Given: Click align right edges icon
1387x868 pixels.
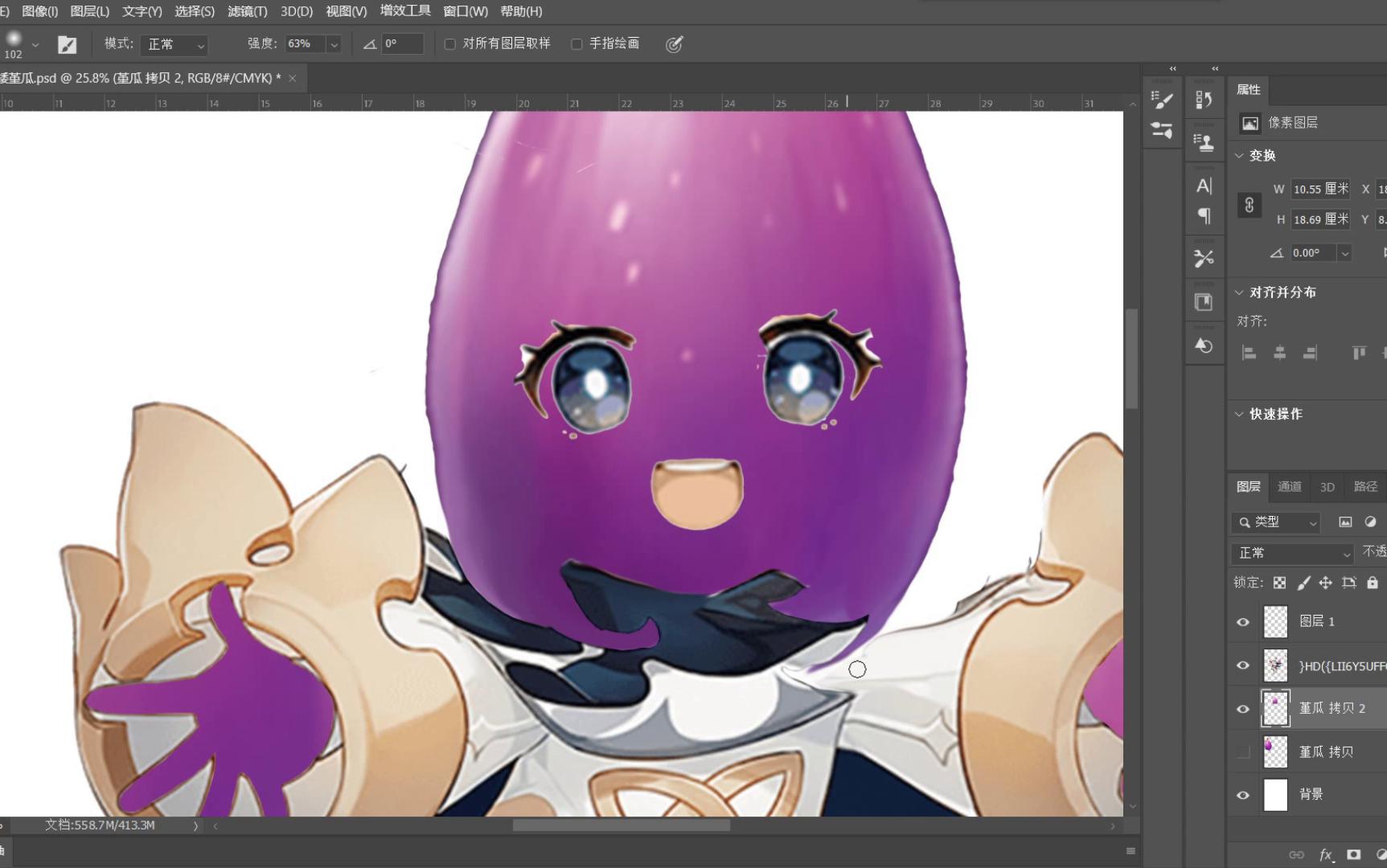Looking at the screenshot, I should (1311, 353).
